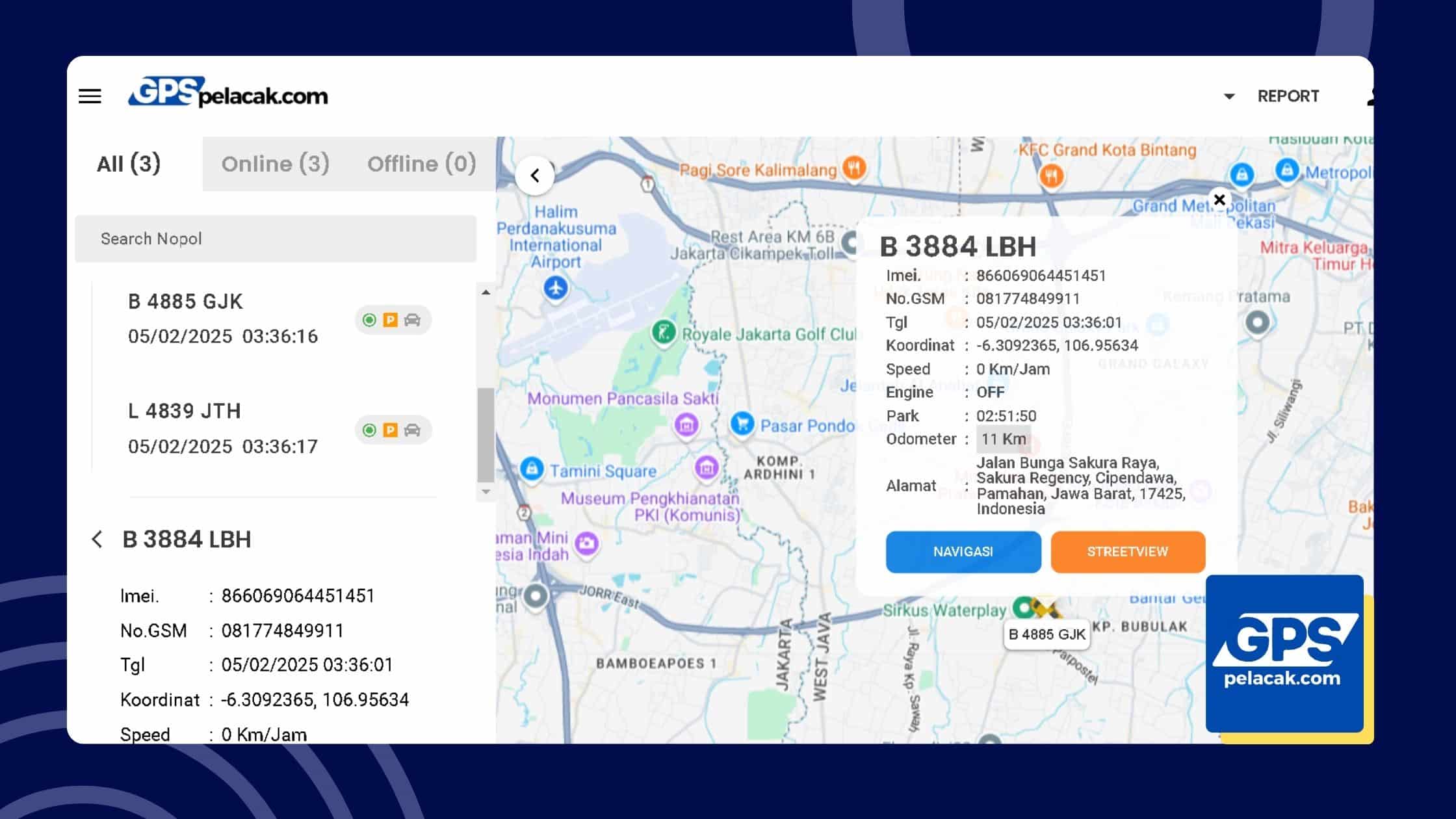Click Museum Pengkhianatan PKI marker
The image size is (1456, 819).
point(707,468)
